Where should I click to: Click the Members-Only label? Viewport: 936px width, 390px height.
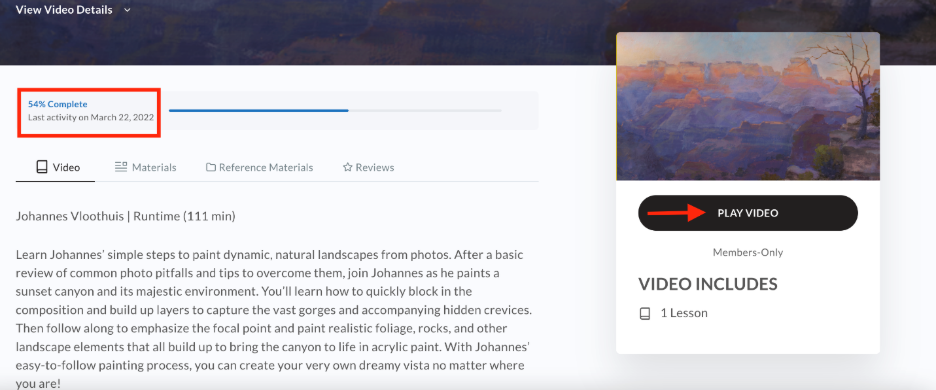tap(748, 253)
